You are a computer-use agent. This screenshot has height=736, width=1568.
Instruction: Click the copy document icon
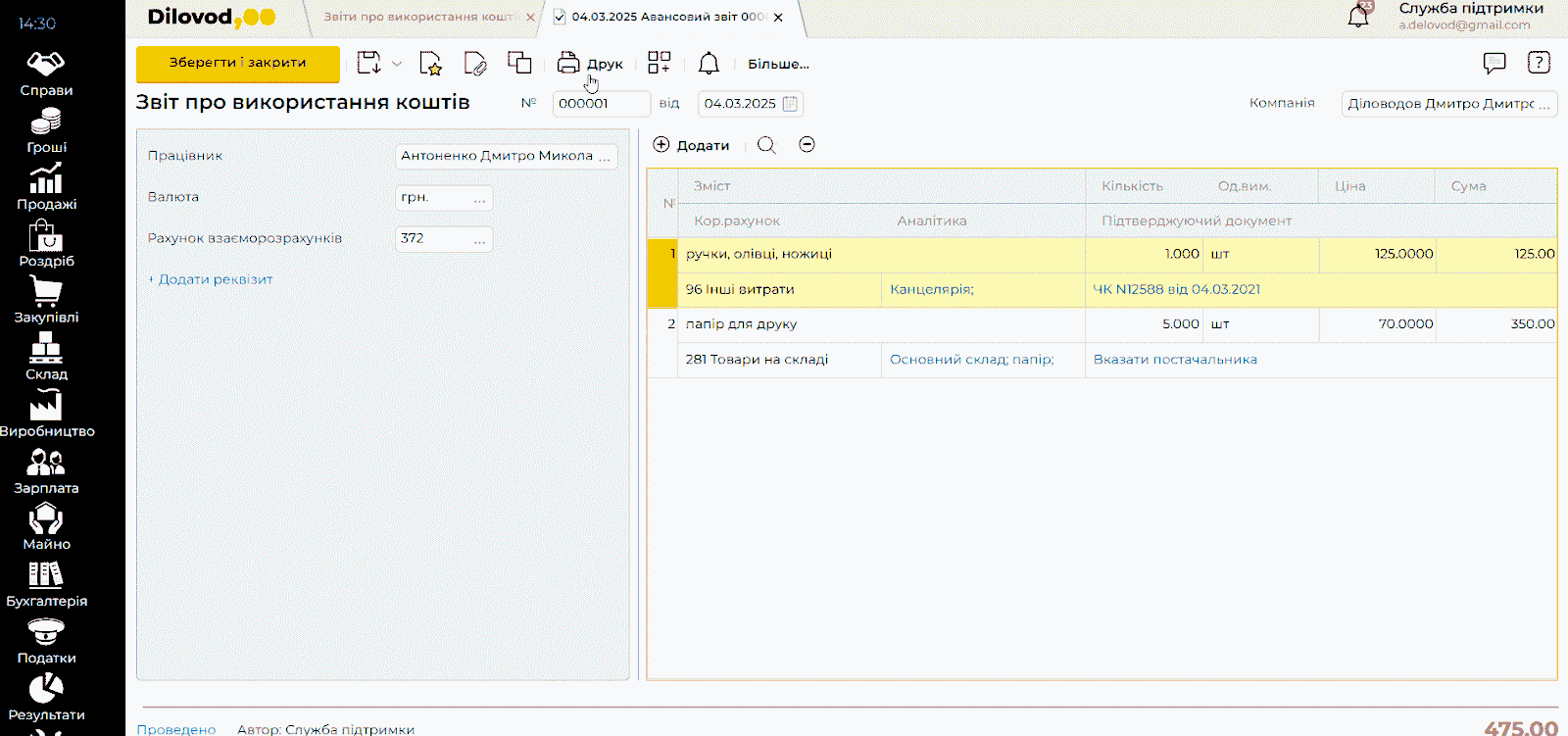click(519, 63)
